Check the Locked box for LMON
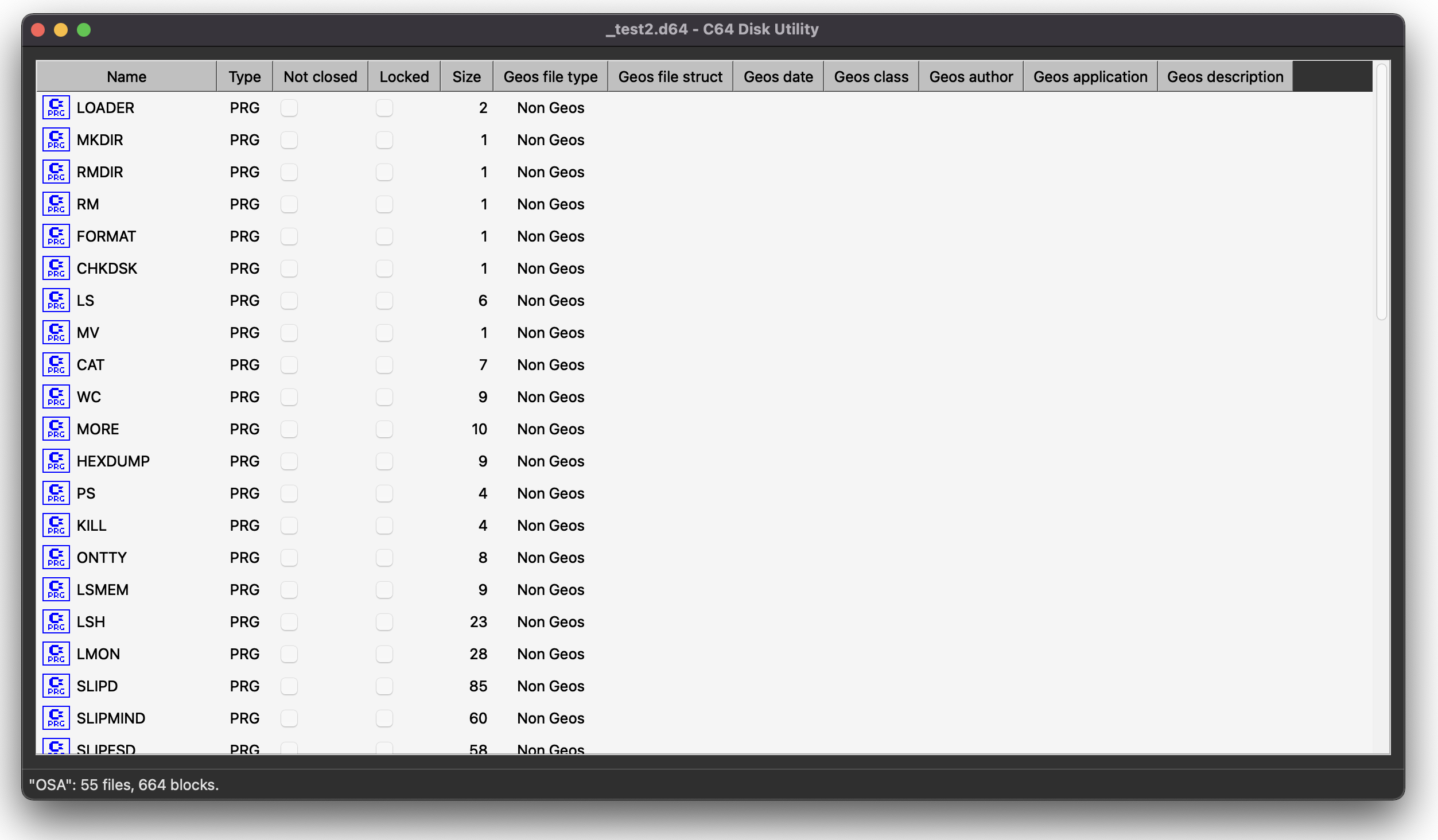Viewport: 1438px width, 840px height. [384, 654]
